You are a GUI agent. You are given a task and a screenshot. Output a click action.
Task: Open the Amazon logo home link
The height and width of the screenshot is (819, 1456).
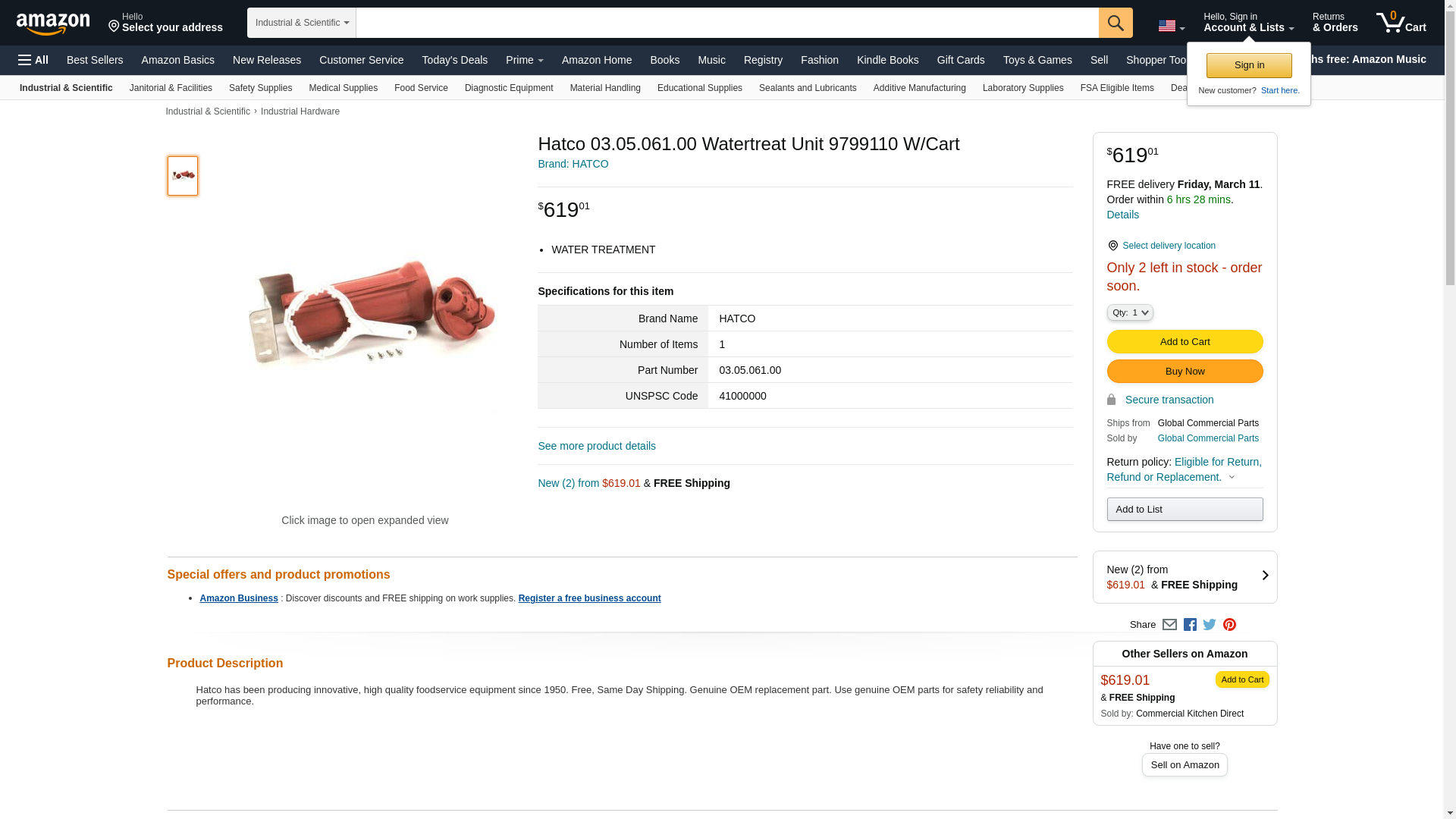53,24
